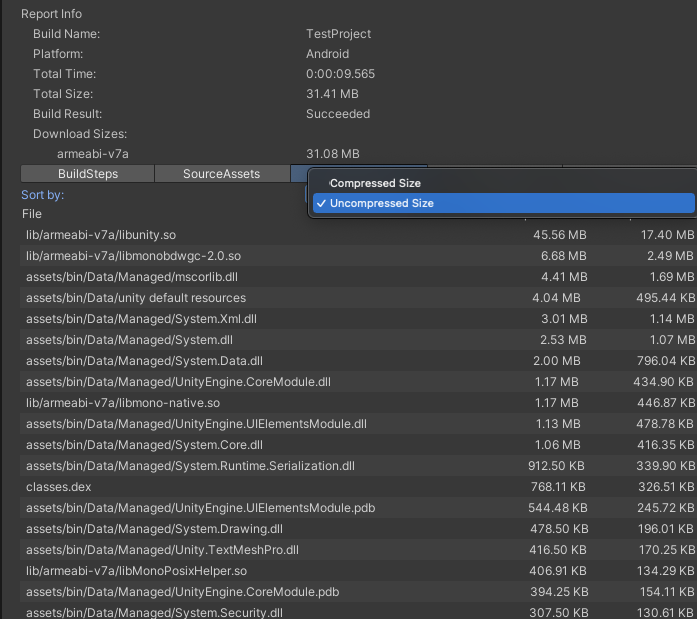Select the System.Xml.dll row
The height and width of the screenshot is (619, 697).
[358, 319]
